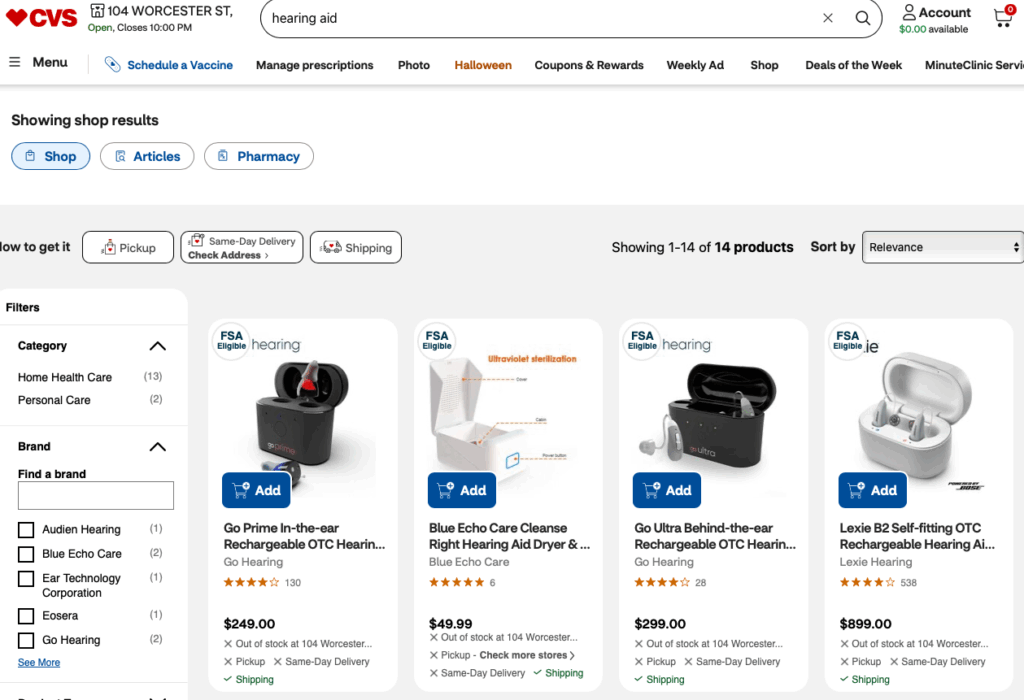Click the Find a brand input field
The width and height of the screenshot is (1024, 700).
coord(96,495)
